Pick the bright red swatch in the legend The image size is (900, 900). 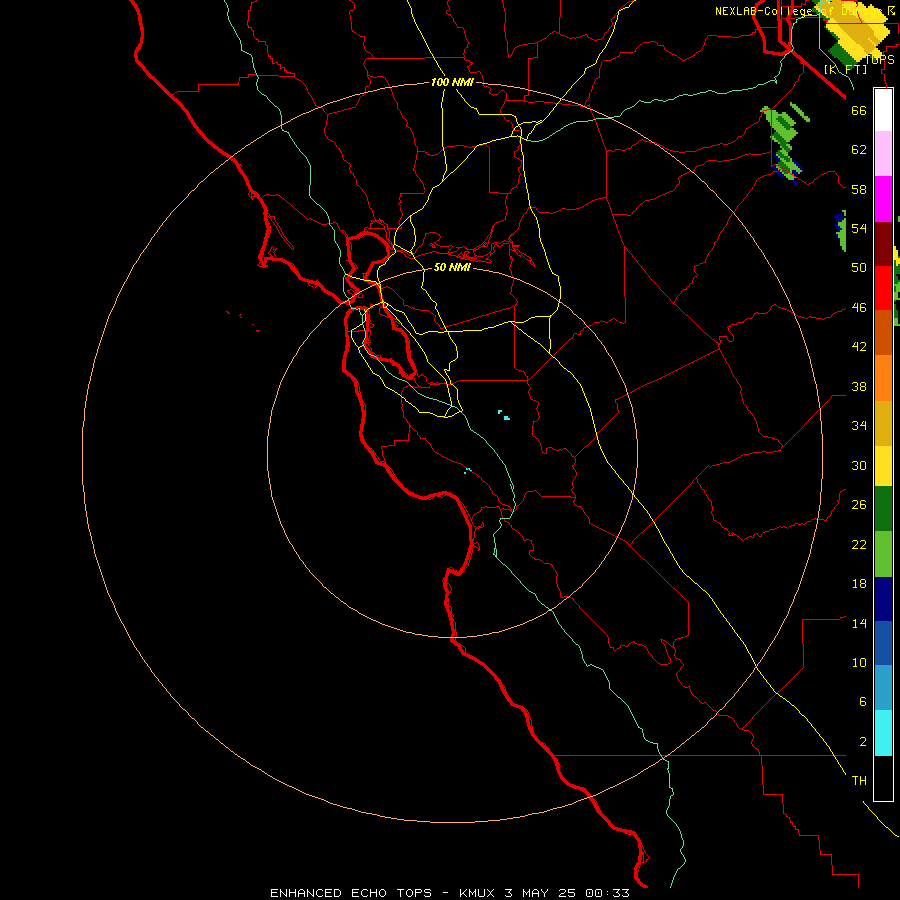[x=883, y=288]
